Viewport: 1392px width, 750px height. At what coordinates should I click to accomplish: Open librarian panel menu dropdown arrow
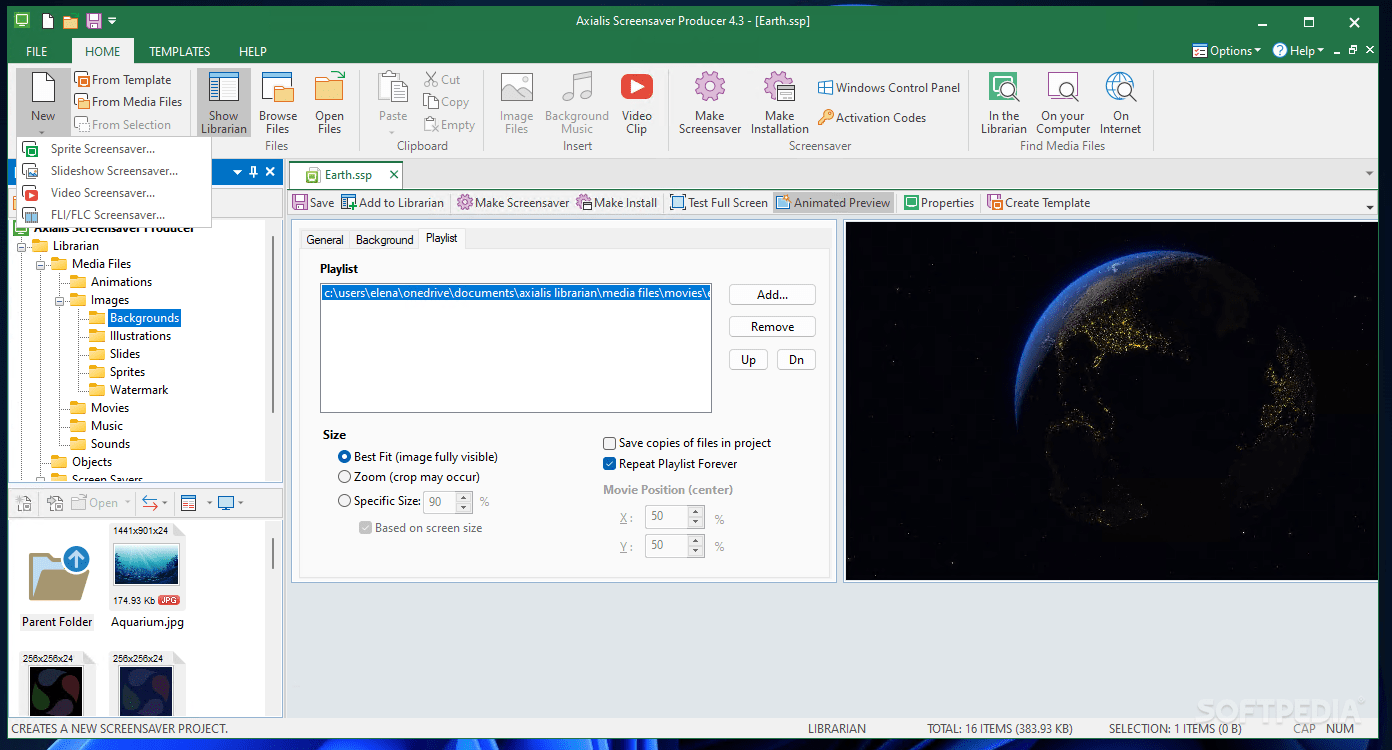coord(238,172)
